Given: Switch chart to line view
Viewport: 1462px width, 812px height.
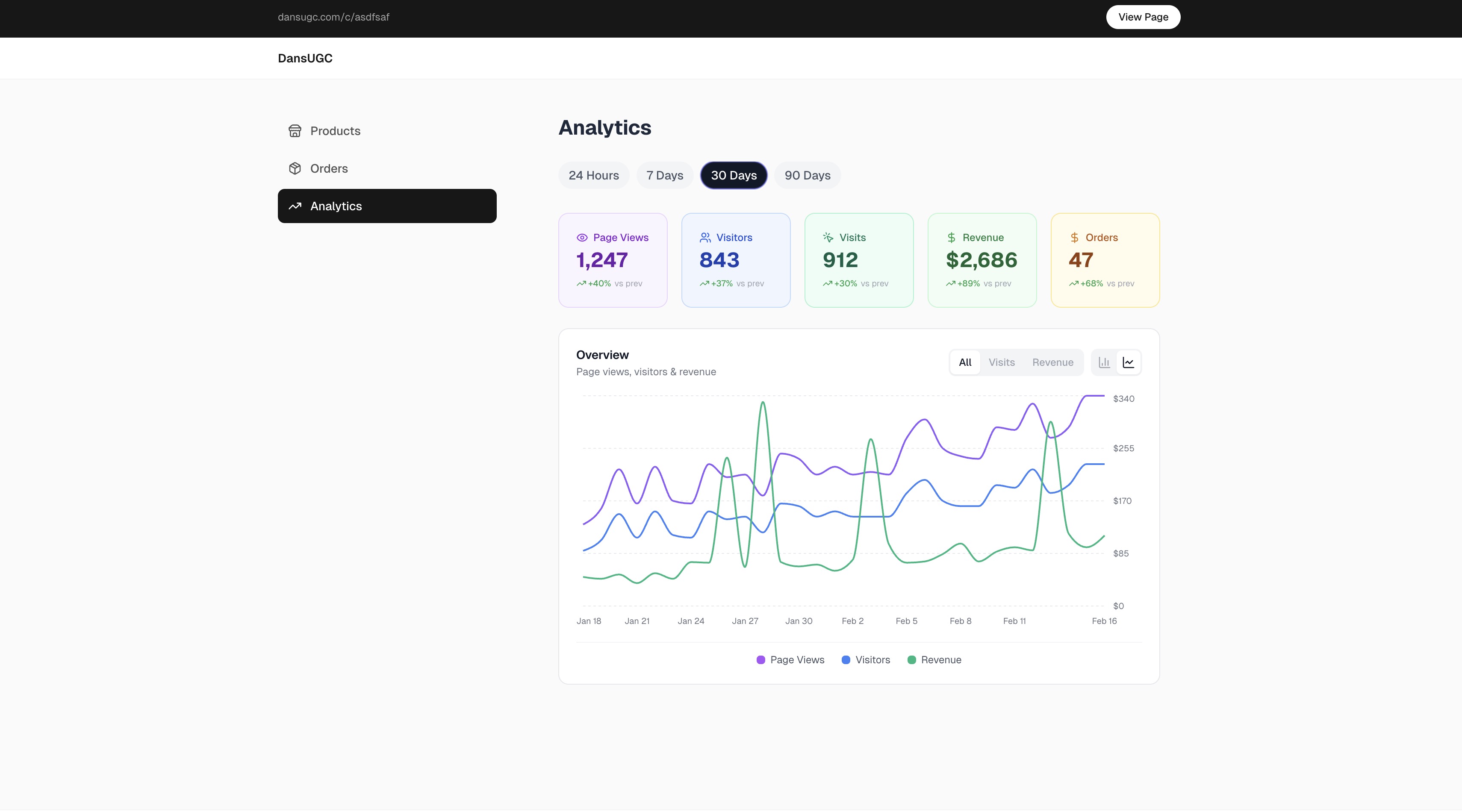Looking at the screenshot, I should (1128, 362).
